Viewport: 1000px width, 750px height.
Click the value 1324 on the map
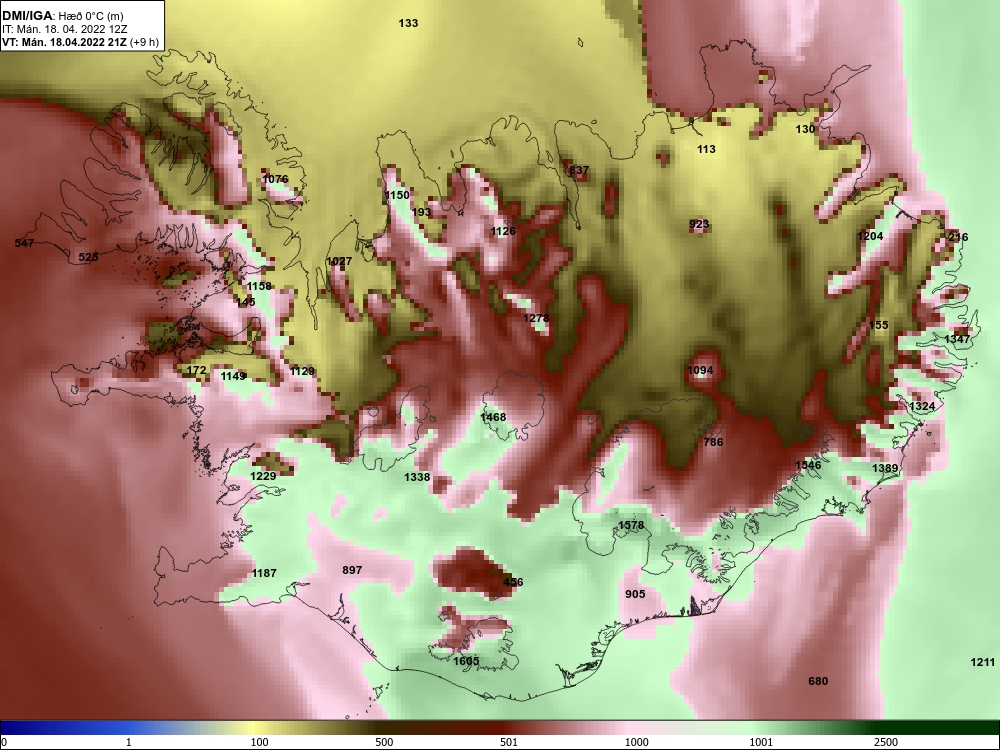(x=922, y=406)
